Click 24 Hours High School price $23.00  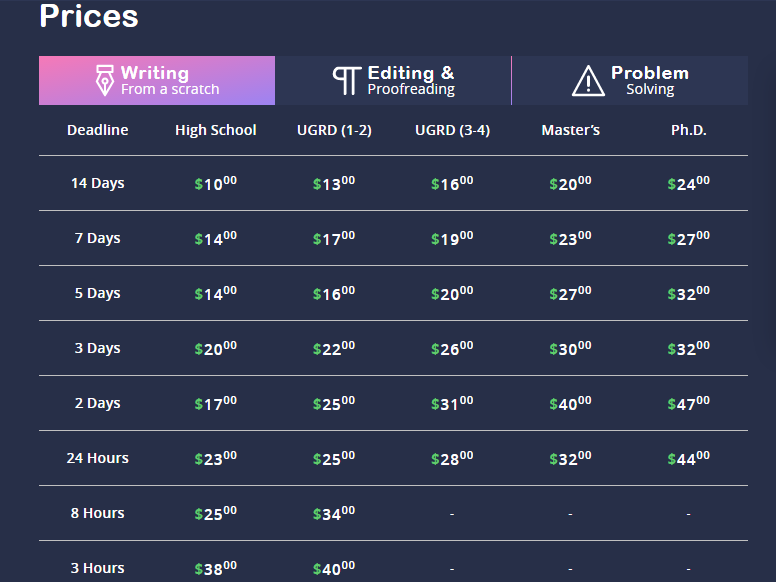216,458
